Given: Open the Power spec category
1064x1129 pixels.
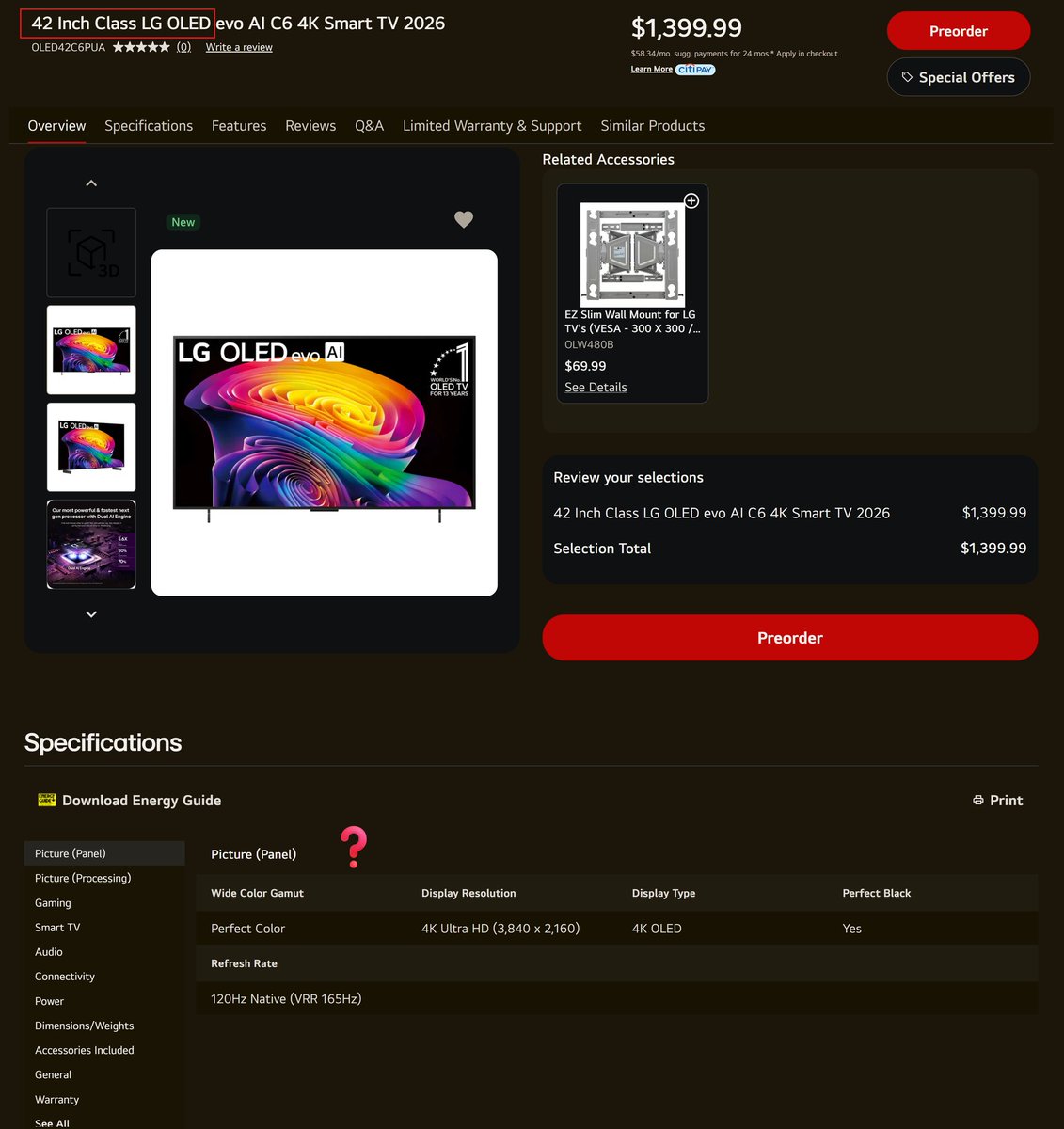Looking at the screenshot, I should click(x=49, y=1001).
